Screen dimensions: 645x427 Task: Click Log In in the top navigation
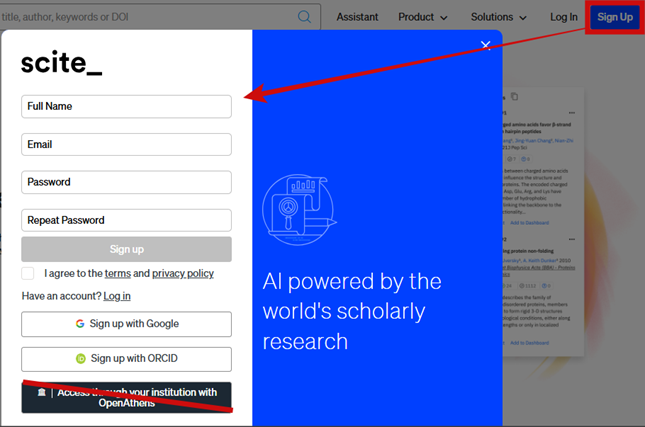tap(563, 17)
